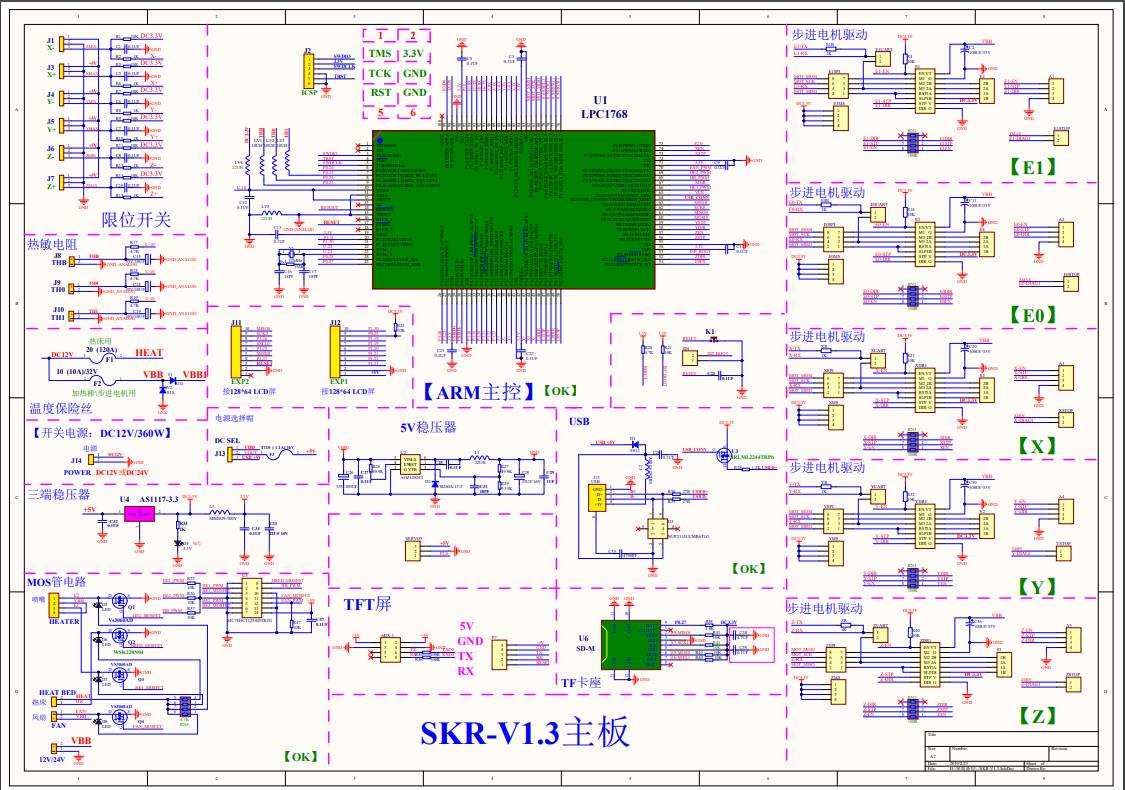Click the 电源选择帽 label
The width and height of the screenshot is (1125, 790).
pos(234,417)
